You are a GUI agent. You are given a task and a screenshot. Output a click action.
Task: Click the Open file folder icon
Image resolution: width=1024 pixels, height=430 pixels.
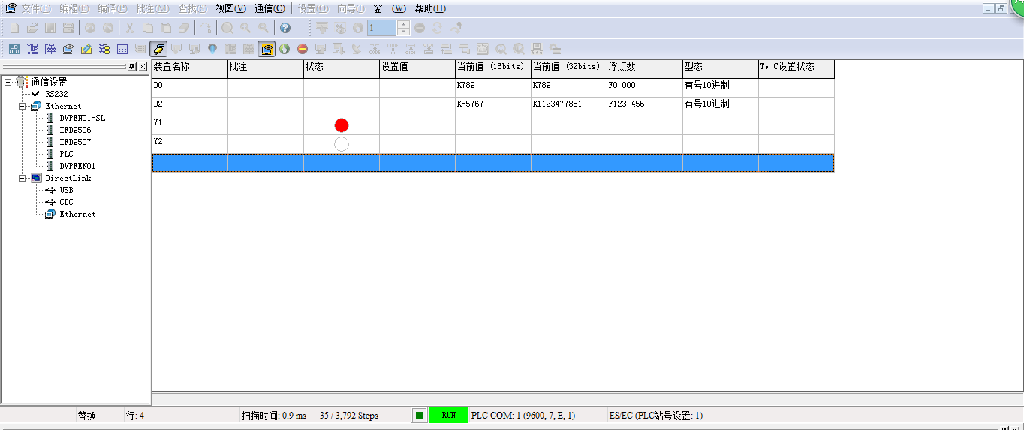coord(33,28)
